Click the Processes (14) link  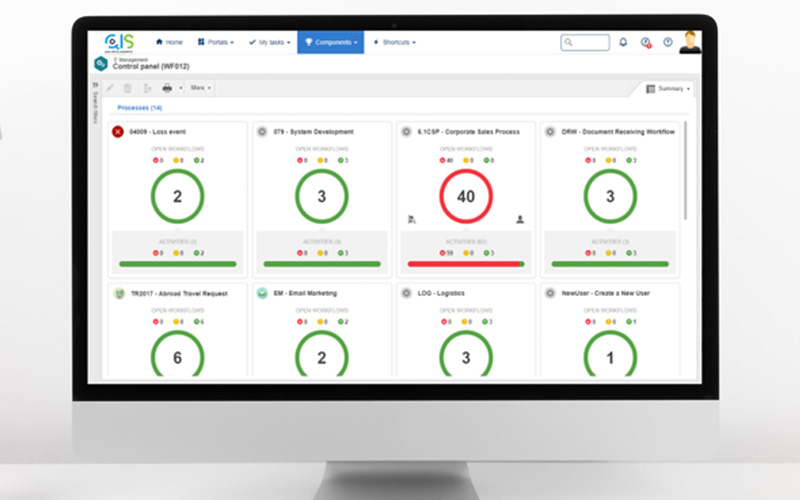click(x=140, y=107)
